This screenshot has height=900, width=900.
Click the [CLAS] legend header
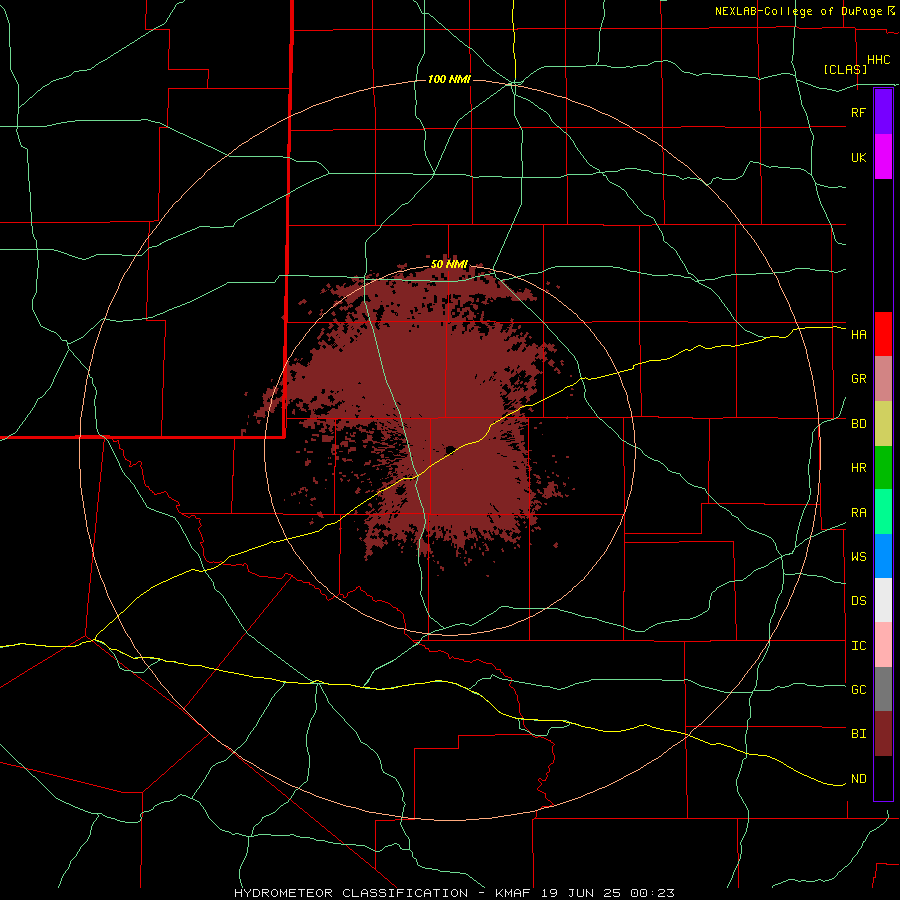845,70
